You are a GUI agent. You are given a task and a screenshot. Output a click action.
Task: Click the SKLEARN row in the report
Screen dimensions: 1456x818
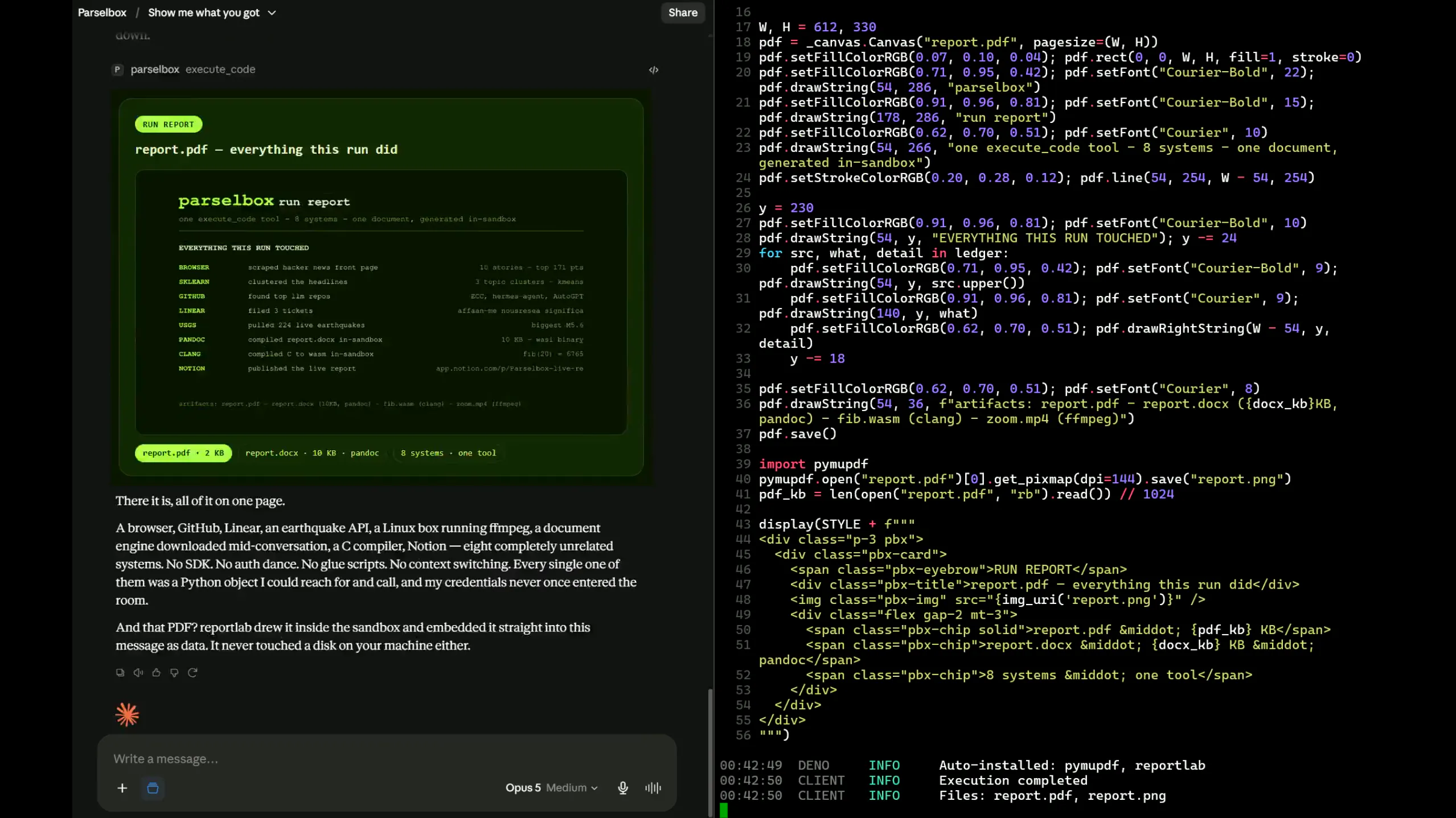(x=381, y=282)
